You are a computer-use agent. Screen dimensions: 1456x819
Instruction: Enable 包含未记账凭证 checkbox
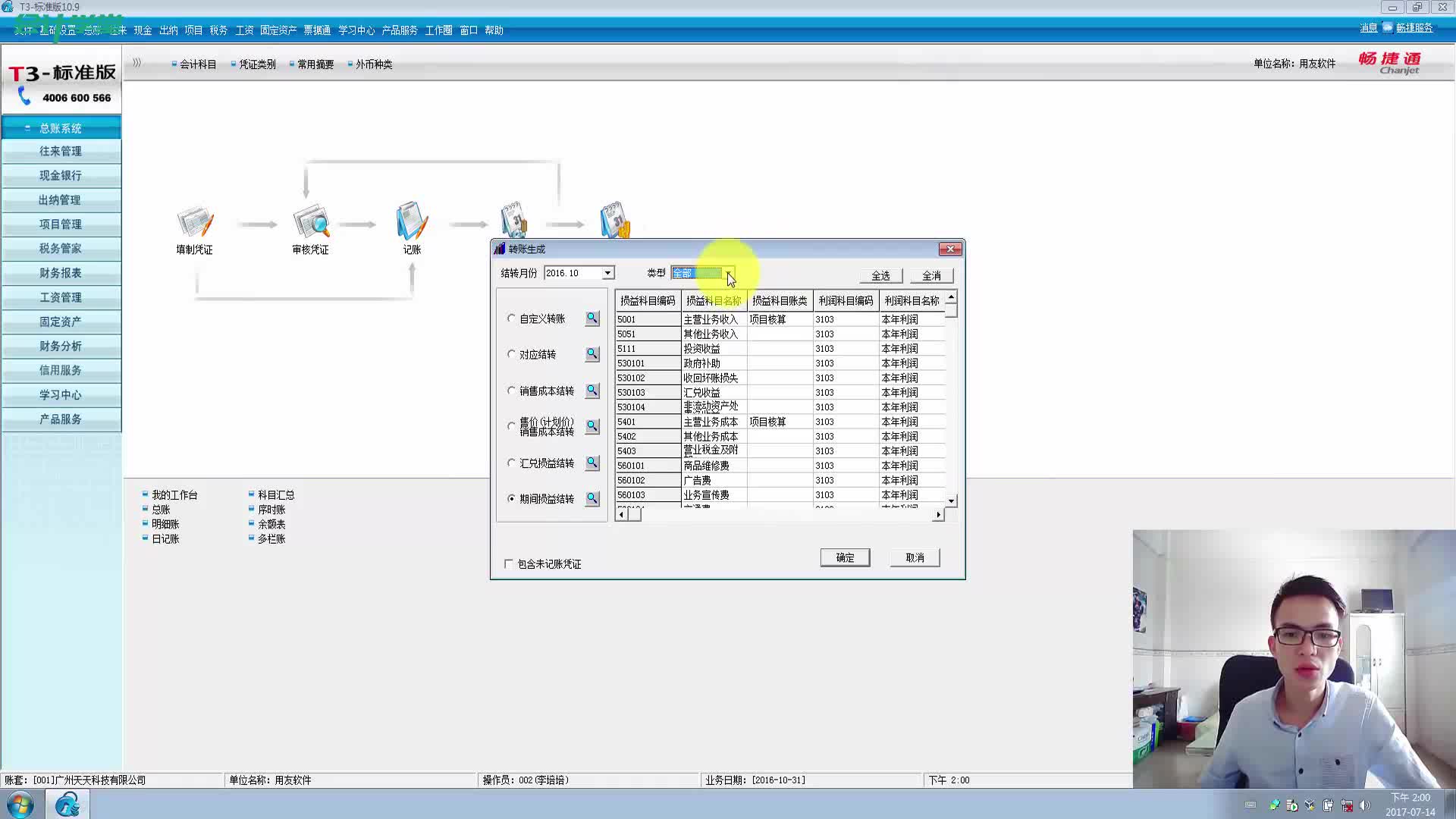pyautogui.click(x=509, y=563)
